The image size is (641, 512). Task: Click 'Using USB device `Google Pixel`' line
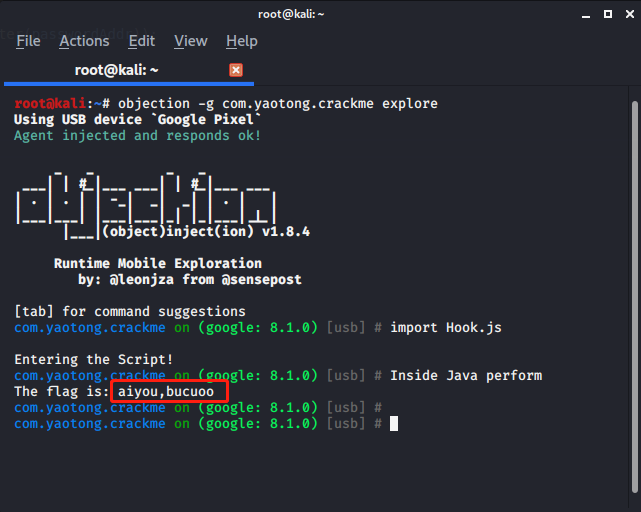pyautogui.click(x=137, y=119)
